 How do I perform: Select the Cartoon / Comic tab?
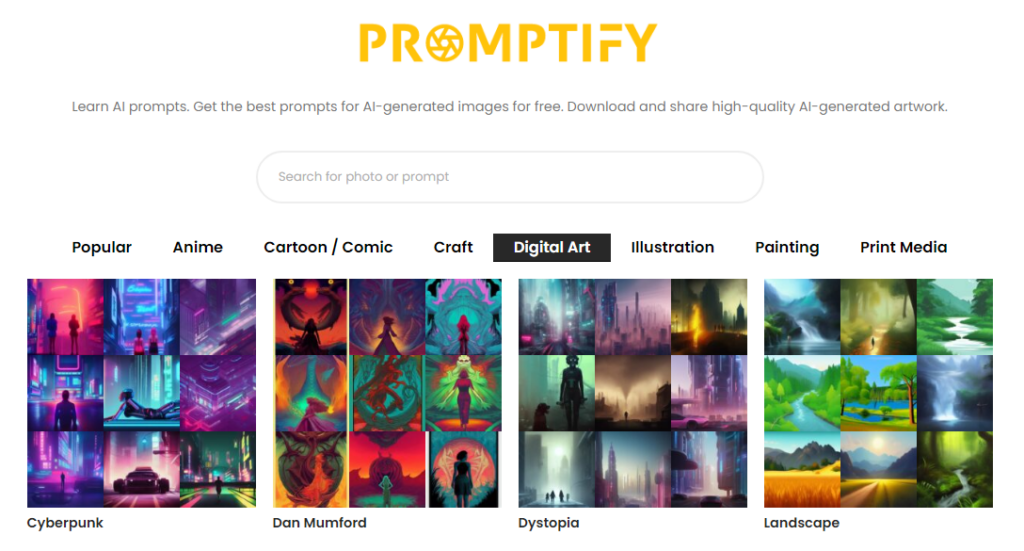tap(328, 247)
